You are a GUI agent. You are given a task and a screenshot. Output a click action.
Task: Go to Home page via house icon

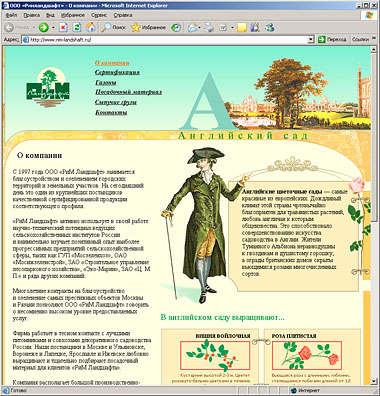coord(90,27)
